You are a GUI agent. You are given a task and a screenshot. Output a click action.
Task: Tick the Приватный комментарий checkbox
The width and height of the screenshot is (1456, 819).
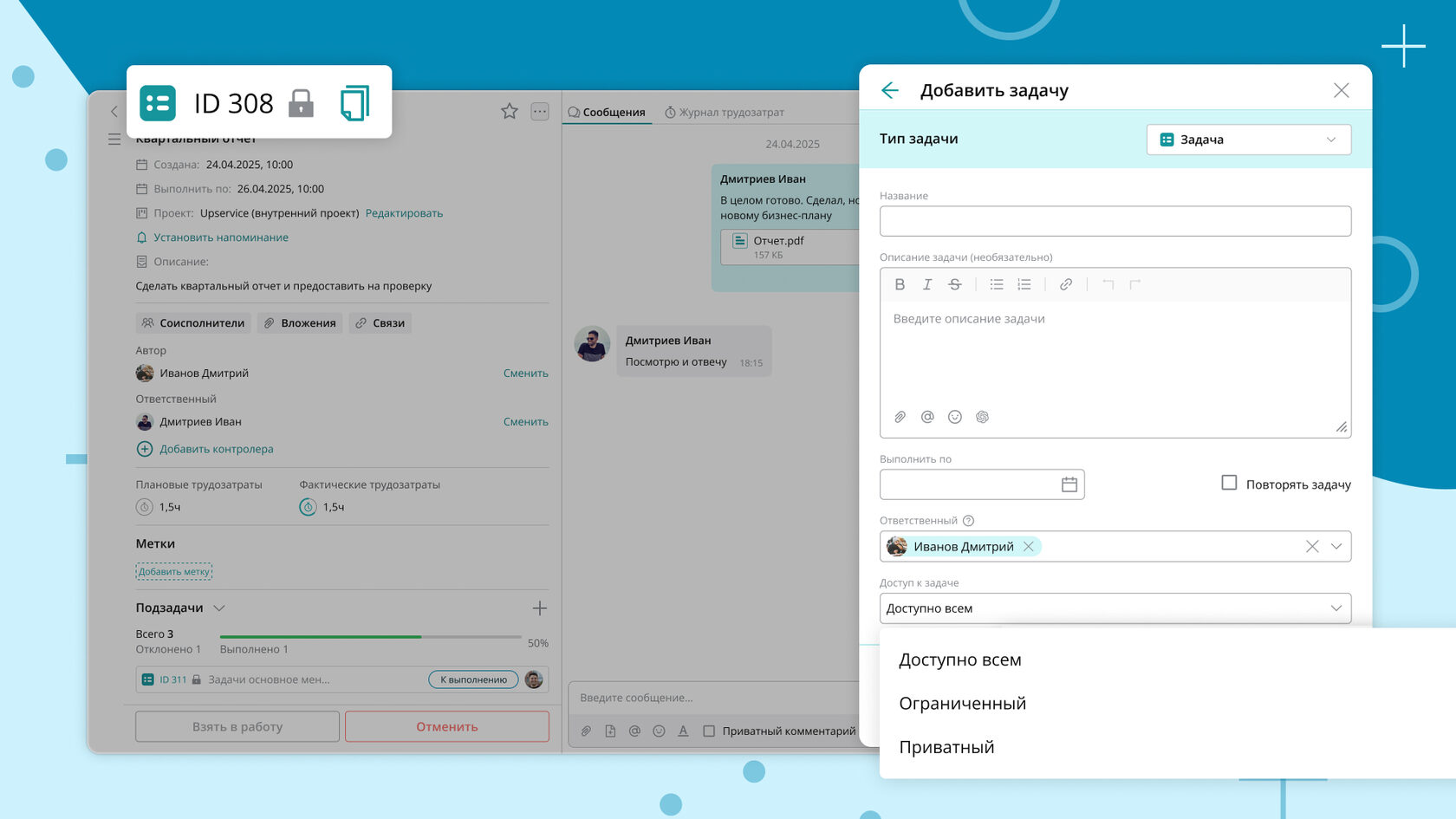709,731
